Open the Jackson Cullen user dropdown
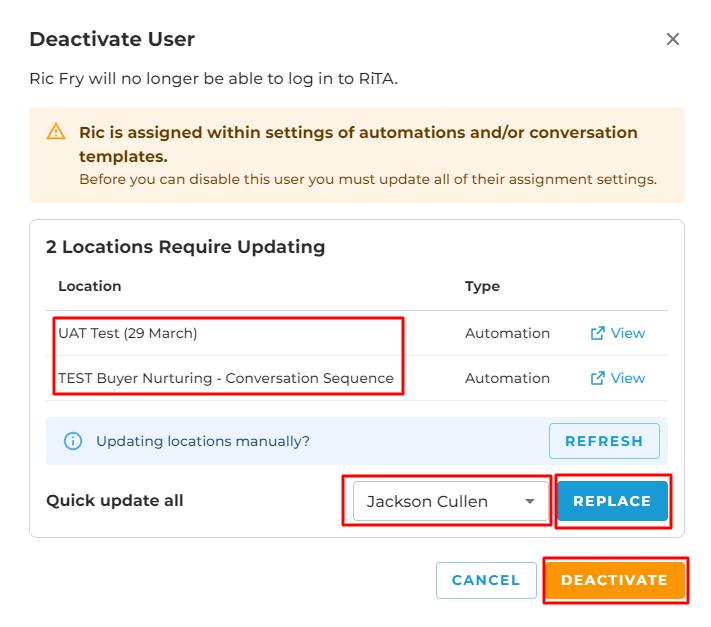This screenshot has width=711, height=627. coord(451,501)
